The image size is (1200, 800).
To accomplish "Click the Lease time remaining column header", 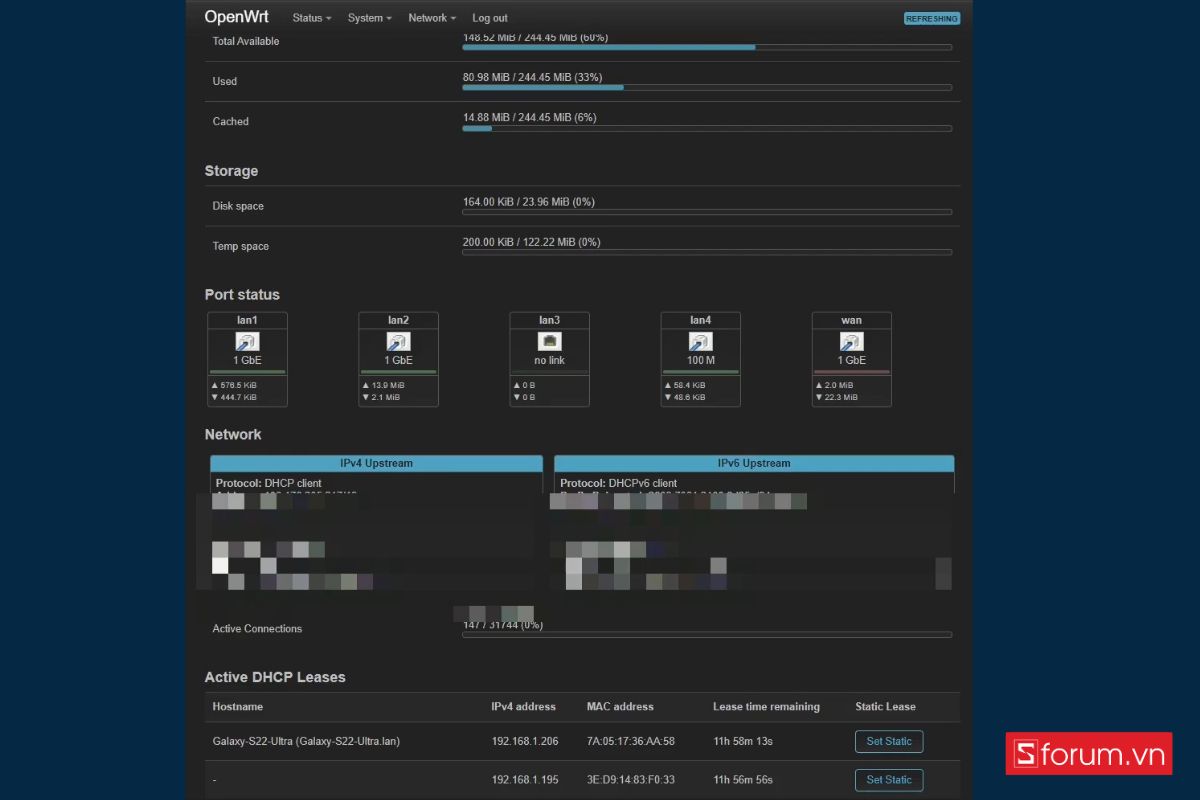I will (766, 706).
